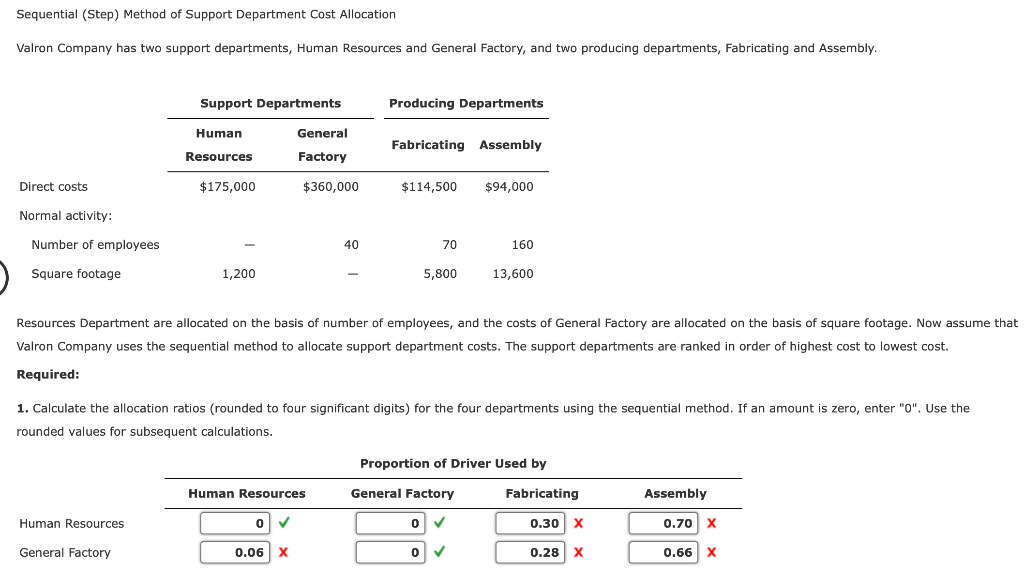This screenshot has height=578, width=1024.
Task: Click the red X beside the 0.70 Assembly value
Action: pyautogui.click(x=712, y=523)
